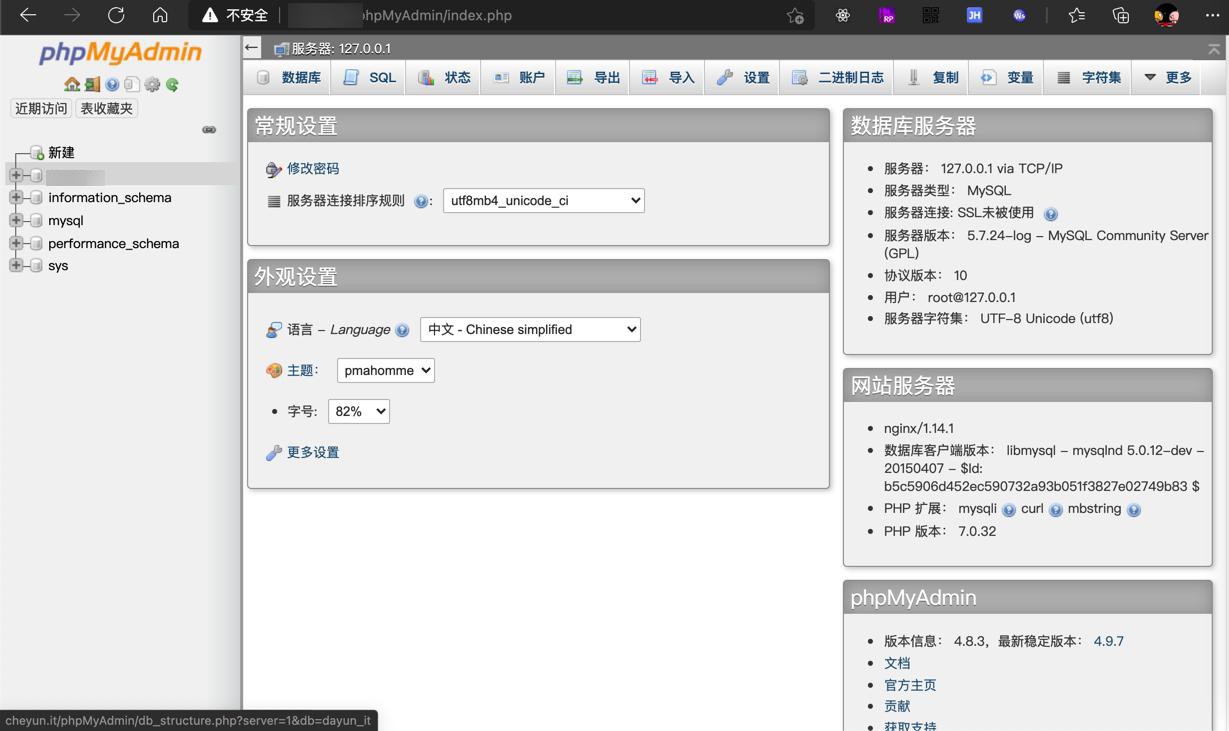Switch to the 变量 tab
1229x731 pixels.
1007,77
